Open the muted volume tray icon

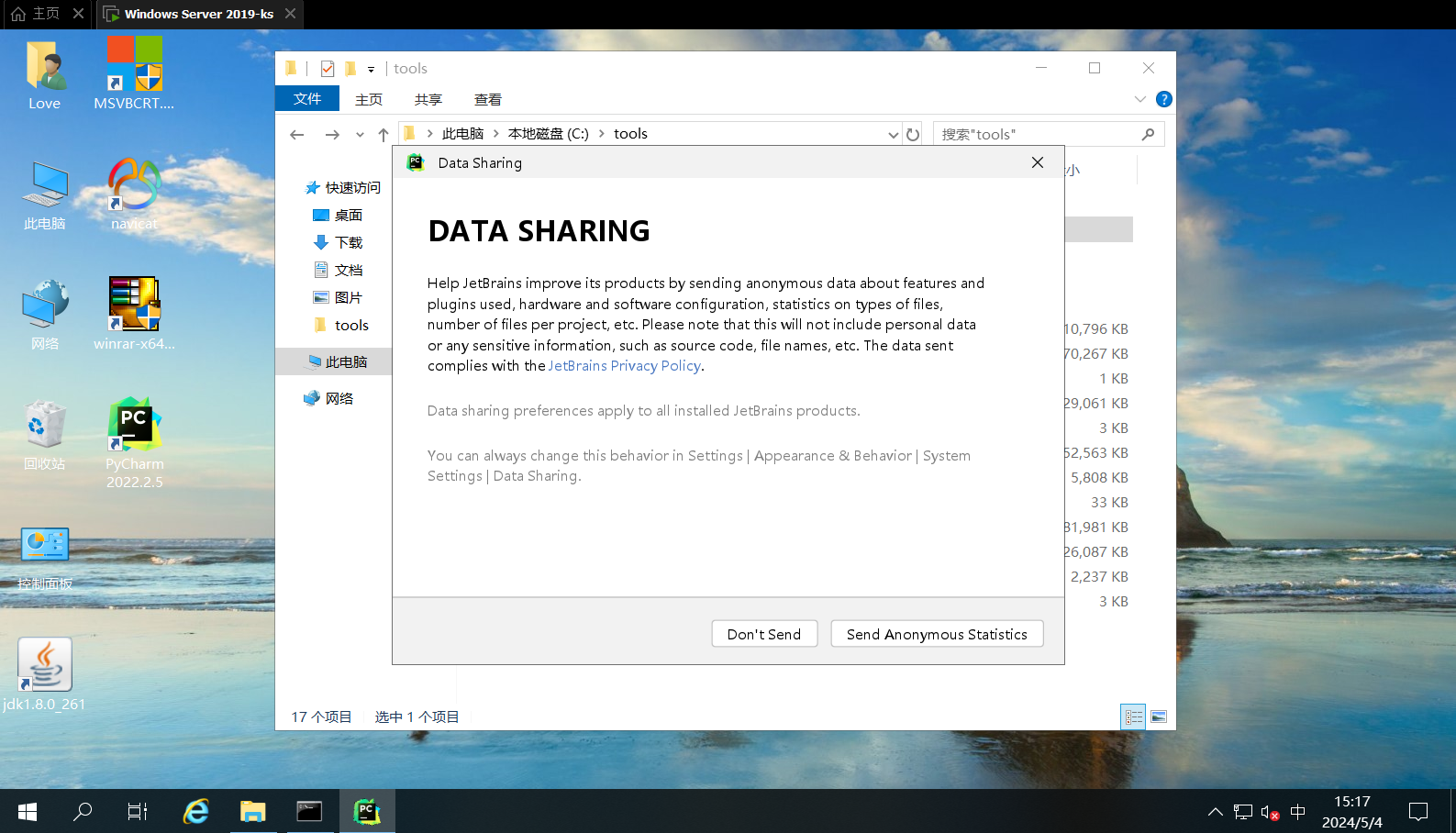pos(1270,812)
